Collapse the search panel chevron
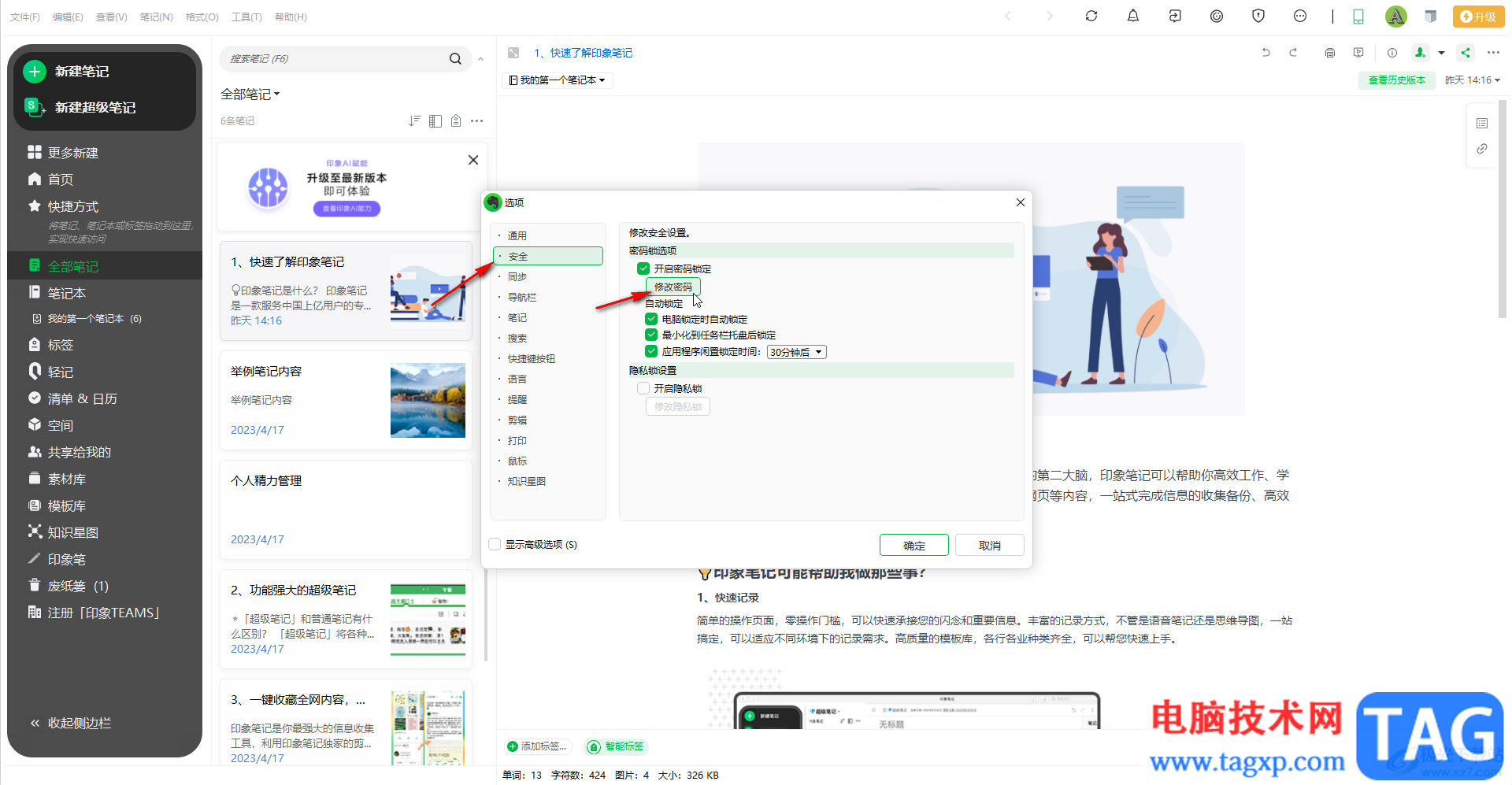Viewport: 1512px width, 785px height. click(x=481, y=59)
